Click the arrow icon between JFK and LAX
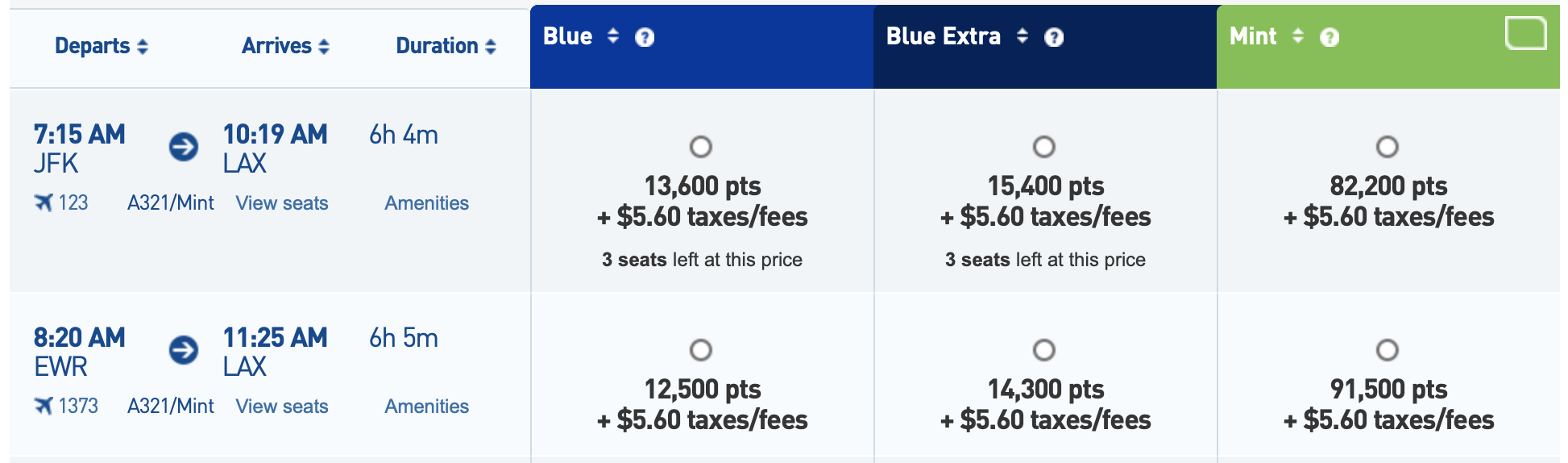1568x463 pixels. pyautogui.click(x=184, y=147)
